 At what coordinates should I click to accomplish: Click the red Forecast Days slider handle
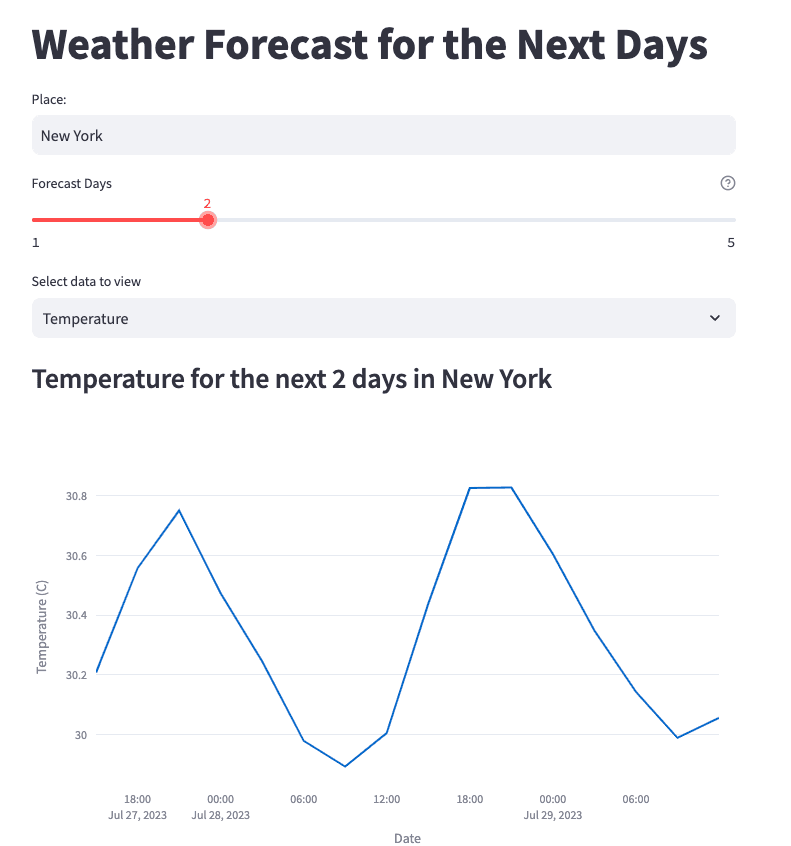208,220
